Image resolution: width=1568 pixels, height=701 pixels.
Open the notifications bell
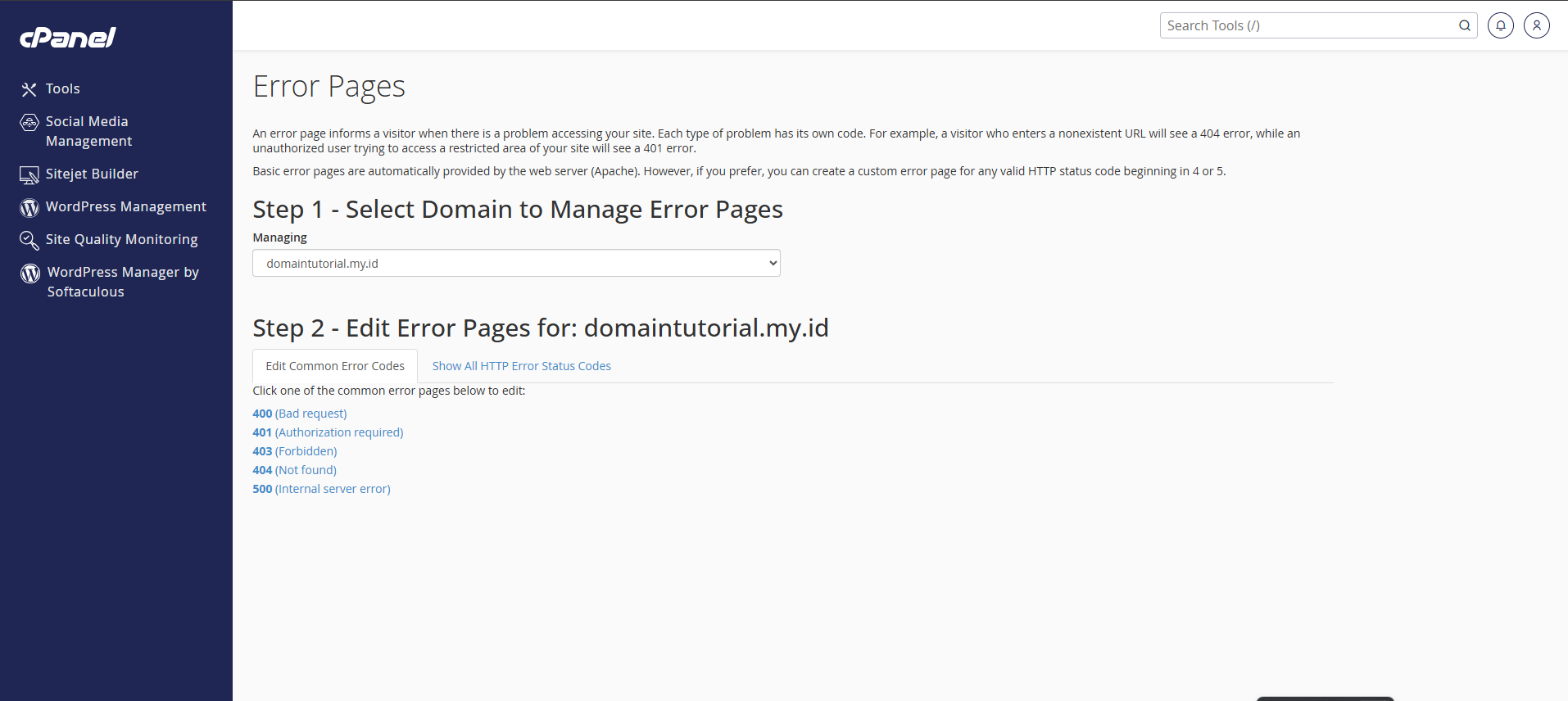click(x=1501, y=25)
